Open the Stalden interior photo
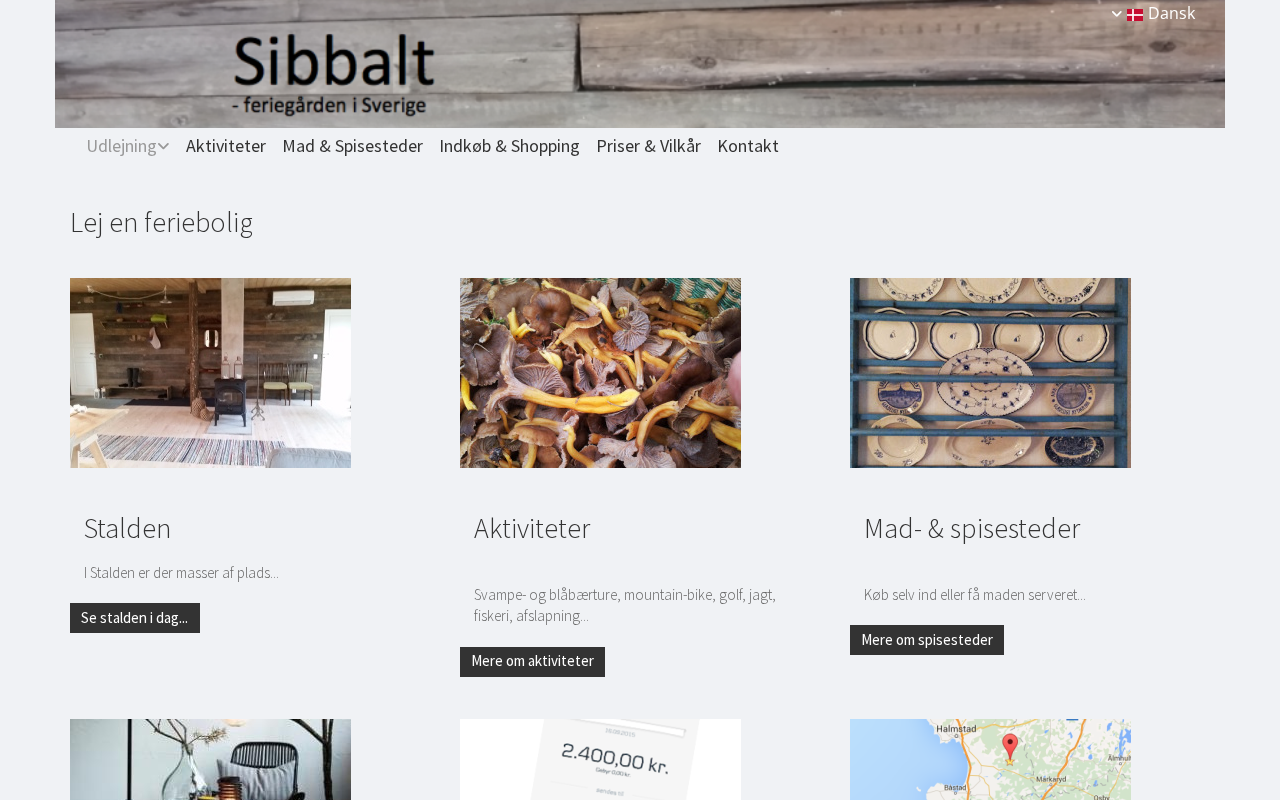 210,373
